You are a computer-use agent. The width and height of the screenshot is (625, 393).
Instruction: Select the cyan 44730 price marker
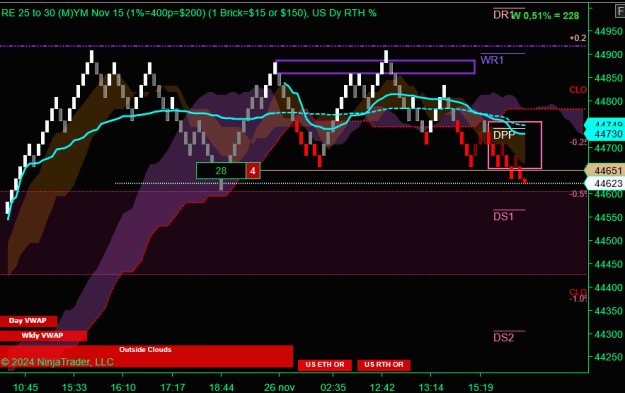605,134
